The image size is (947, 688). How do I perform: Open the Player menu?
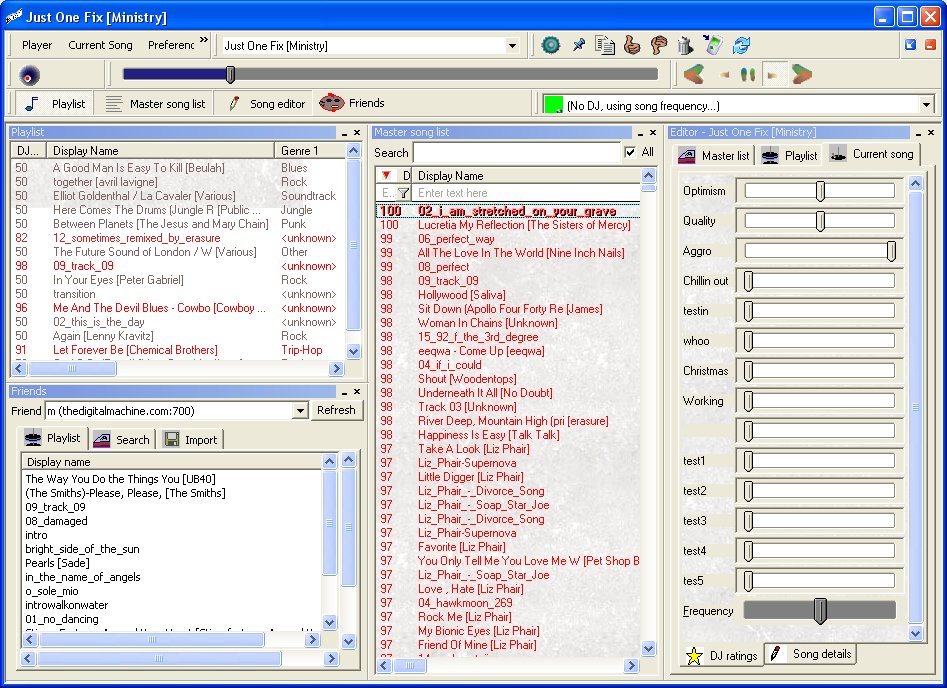37,45
